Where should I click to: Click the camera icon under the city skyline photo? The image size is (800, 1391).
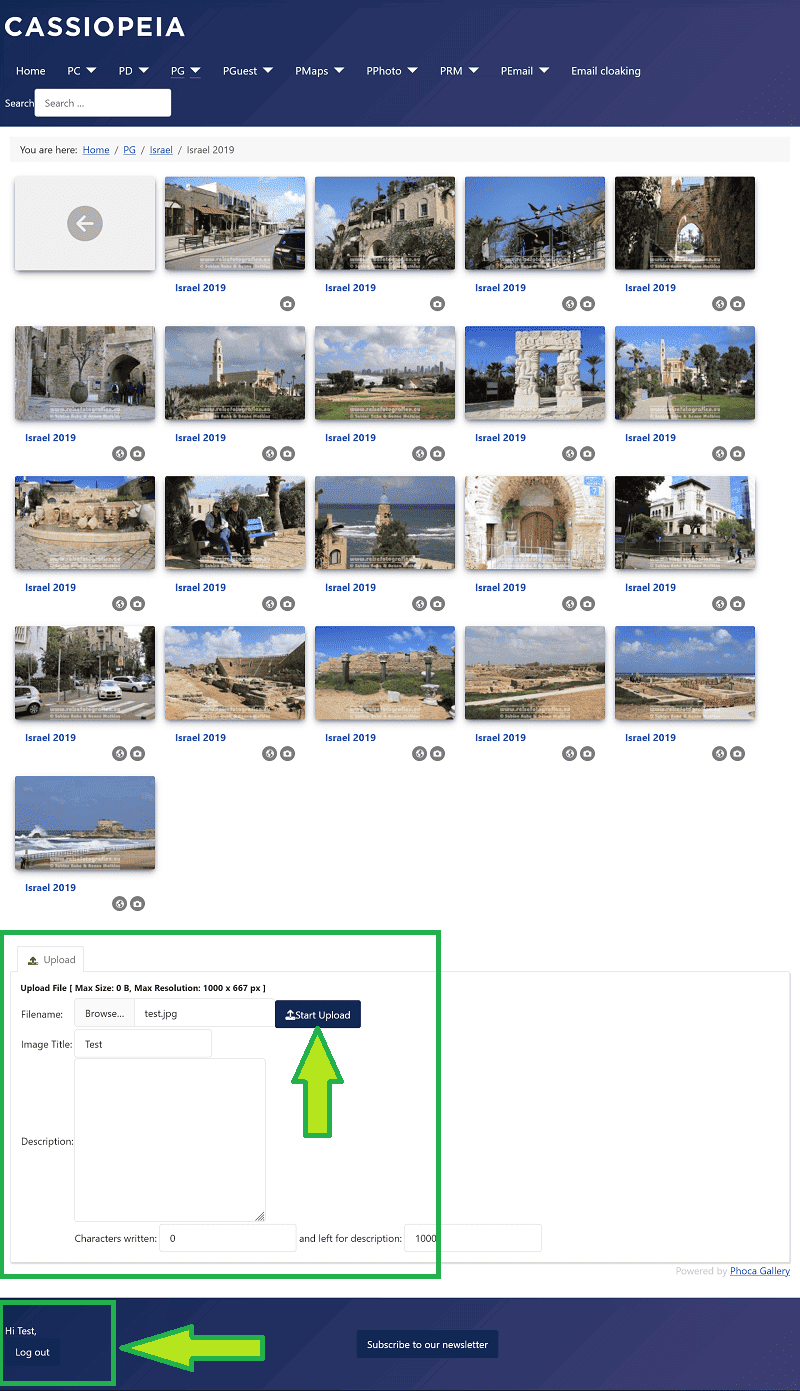coord(437,454)
